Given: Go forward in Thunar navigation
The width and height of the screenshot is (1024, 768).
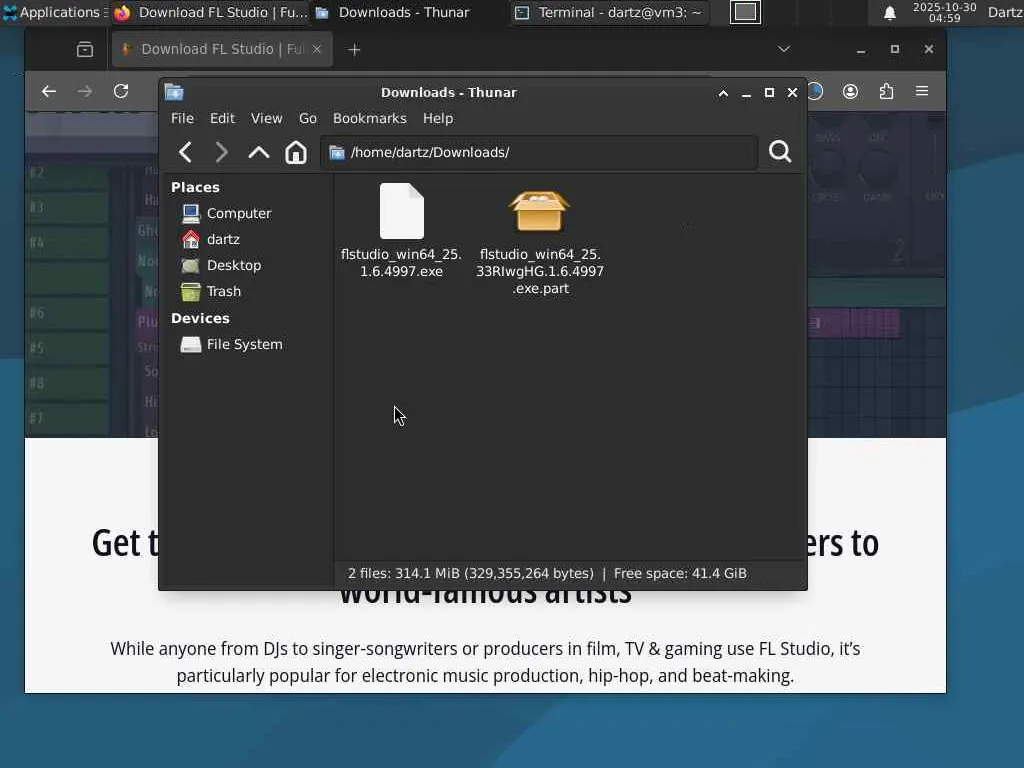Looking at the screenshot, I should click(x=221, y=152).
